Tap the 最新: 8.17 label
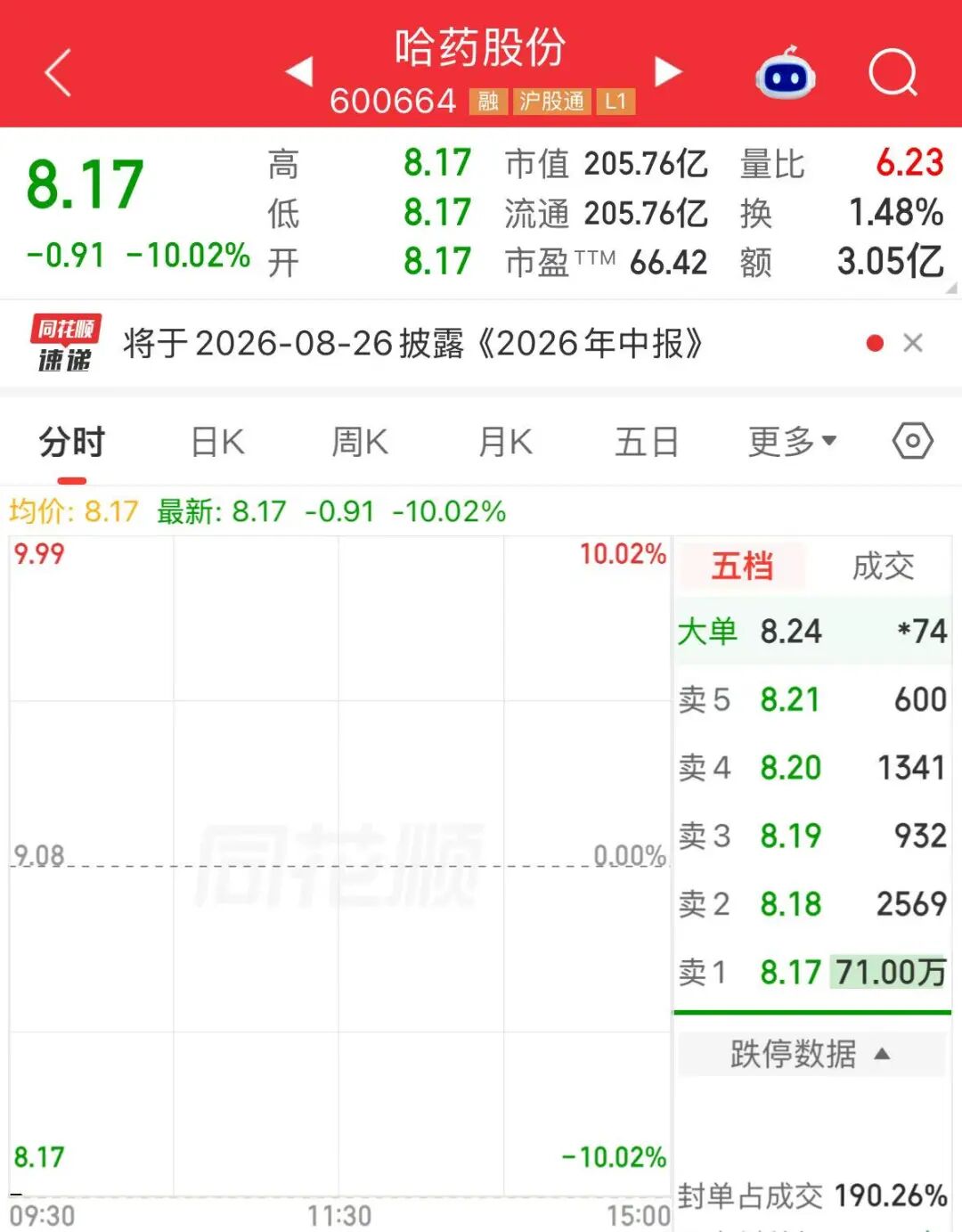The image size is (962, 1232). pyautogui.click(x=222, y=511)
